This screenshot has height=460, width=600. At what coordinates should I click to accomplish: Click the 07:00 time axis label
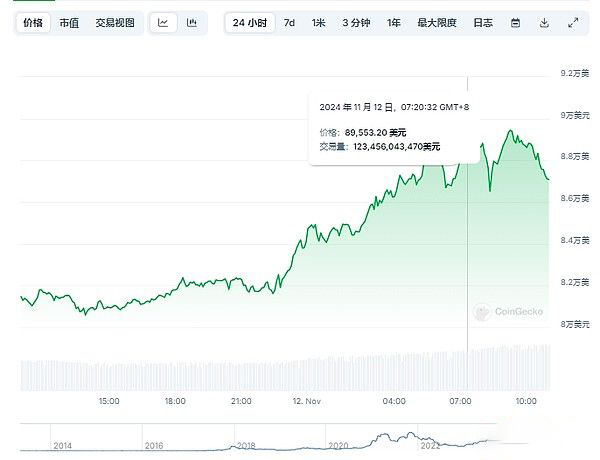[x=460, y=401]
